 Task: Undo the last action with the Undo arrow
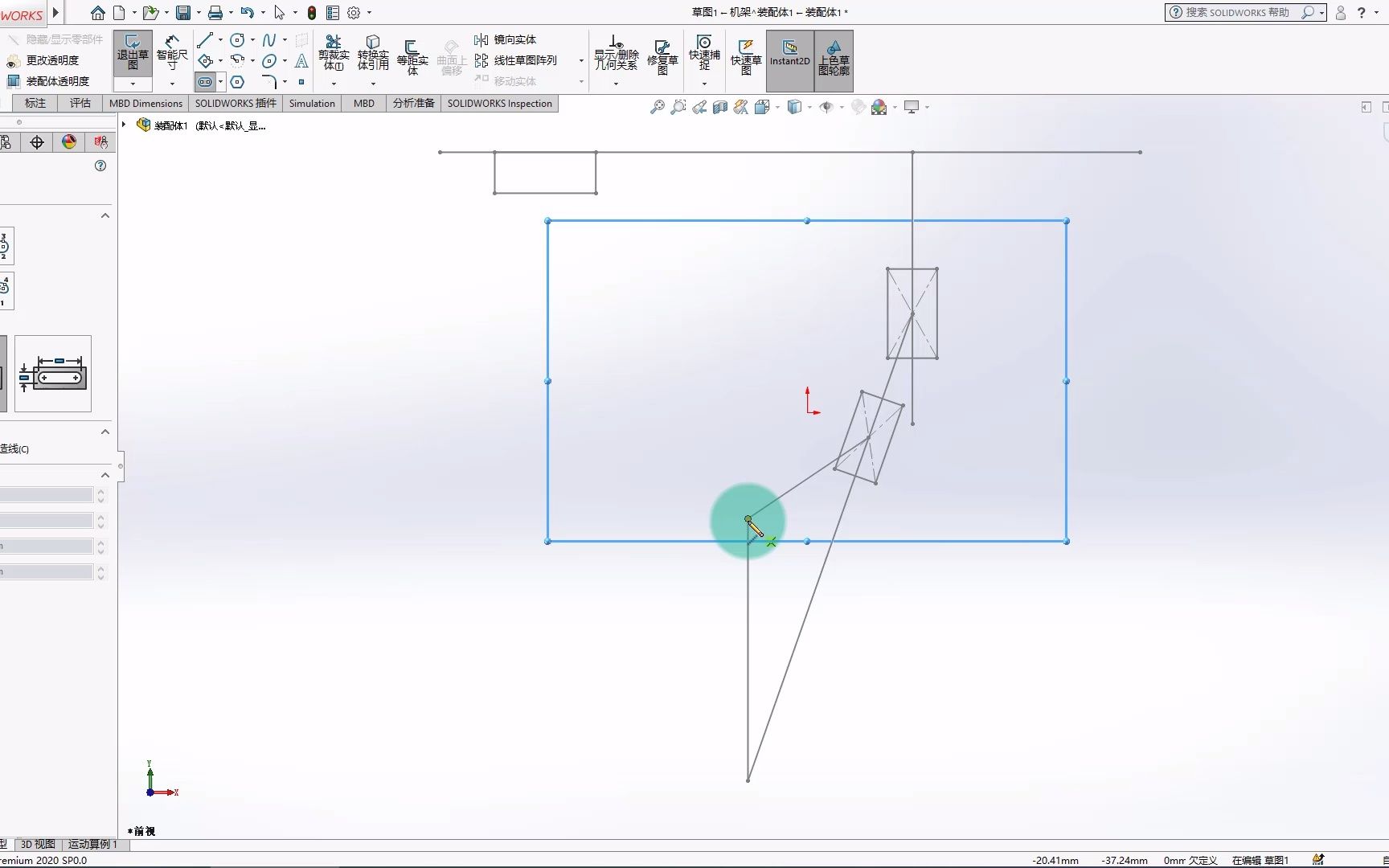247,13
